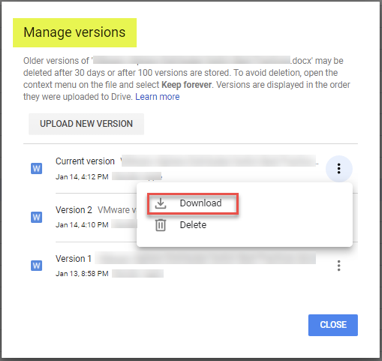382x361 pixels.
Task: Click the UPLOAD NEW VERSION button
Action: tap(86, 124)
